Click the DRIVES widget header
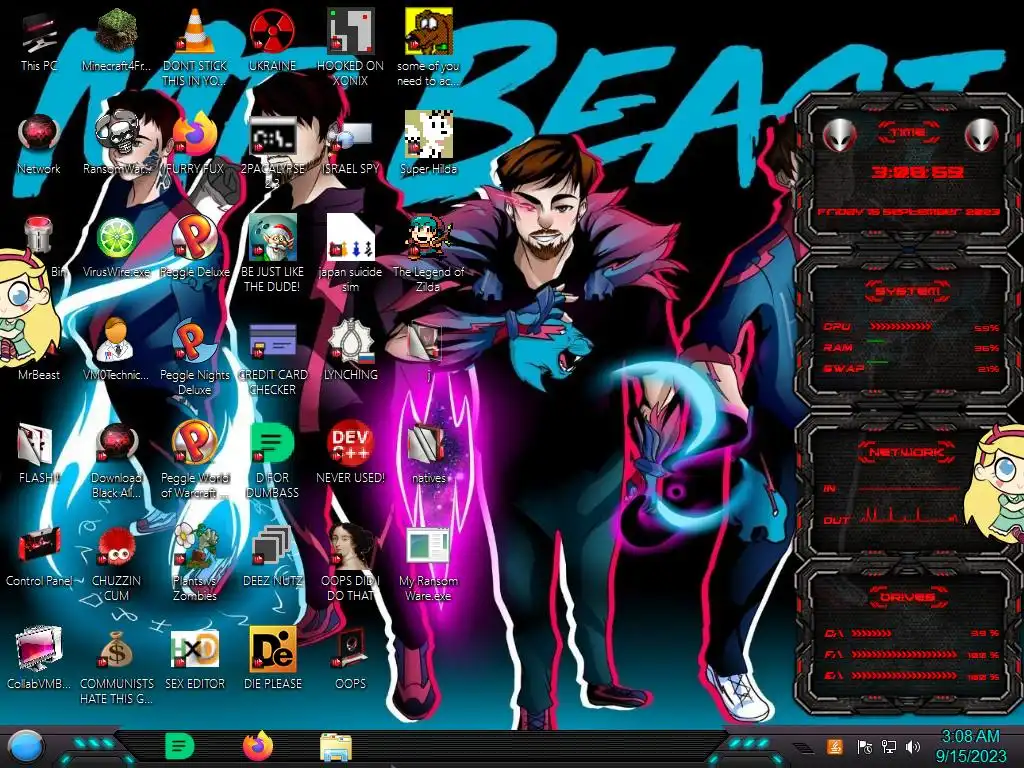The height and width of the screenshot is (768, 1024). (908, 597)
